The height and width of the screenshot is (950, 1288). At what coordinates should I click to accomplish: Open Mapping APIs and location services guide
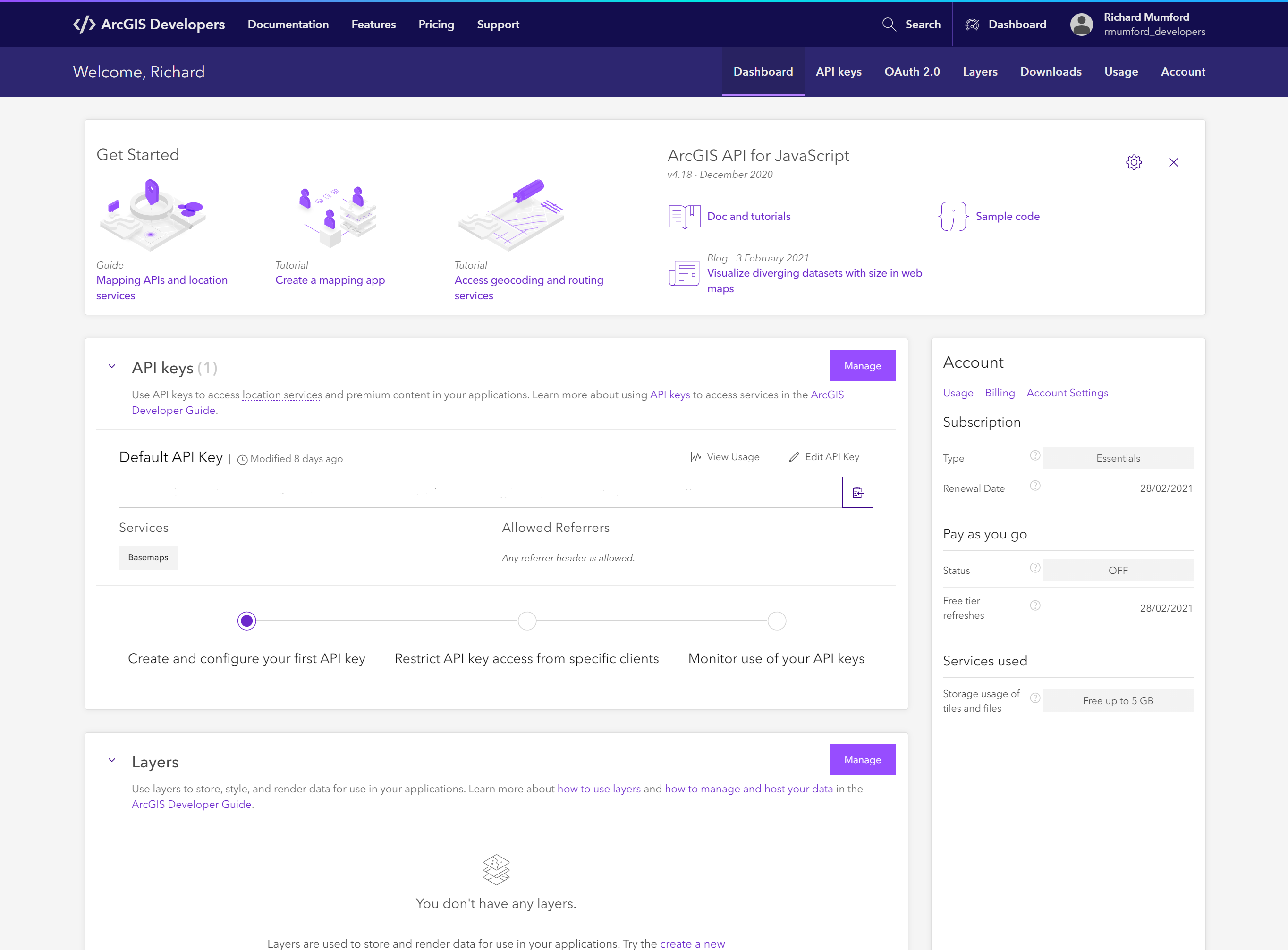tap(162, 287)
